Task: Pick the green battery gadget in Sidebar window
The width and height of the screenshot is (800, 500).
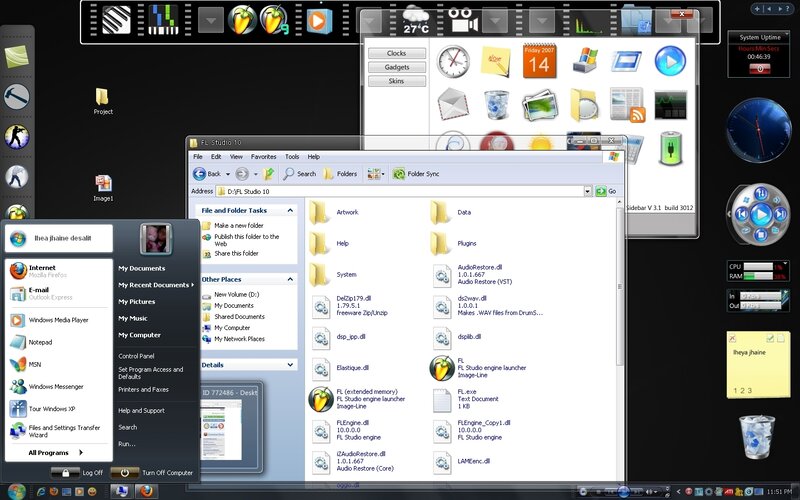Action: click(x=670, y=148)
